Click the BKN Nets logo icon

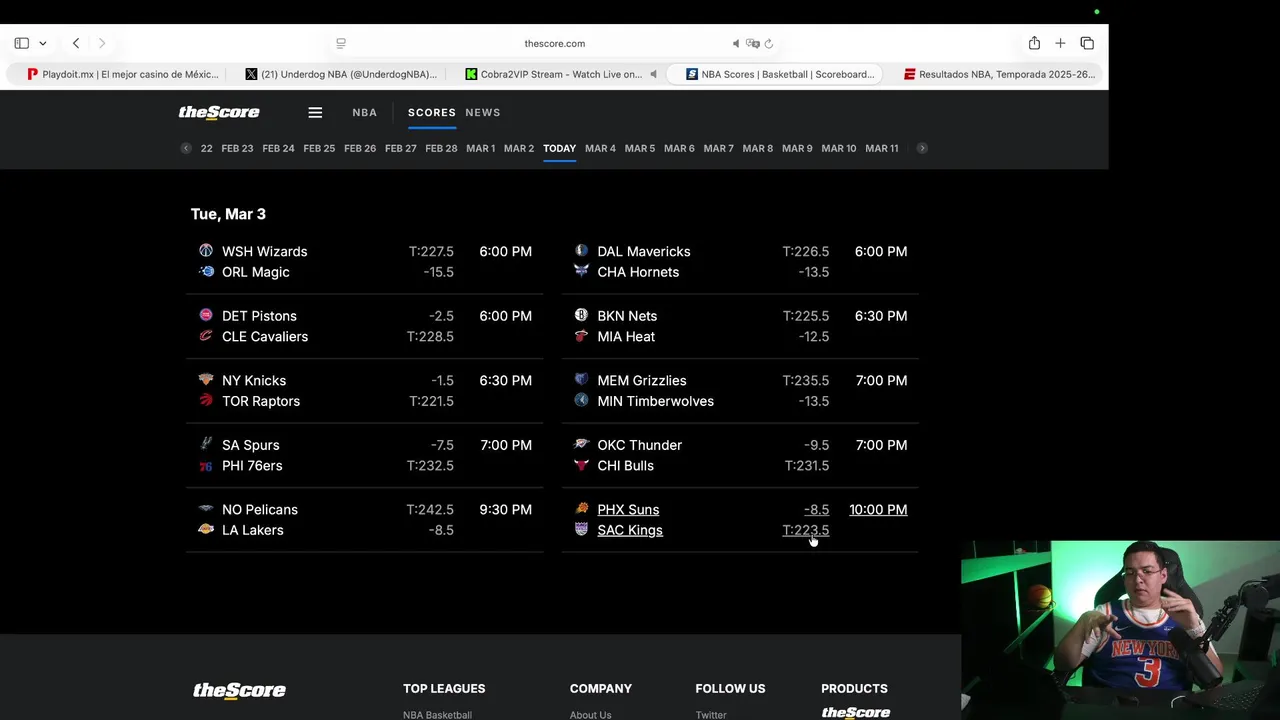coord(582,315)
